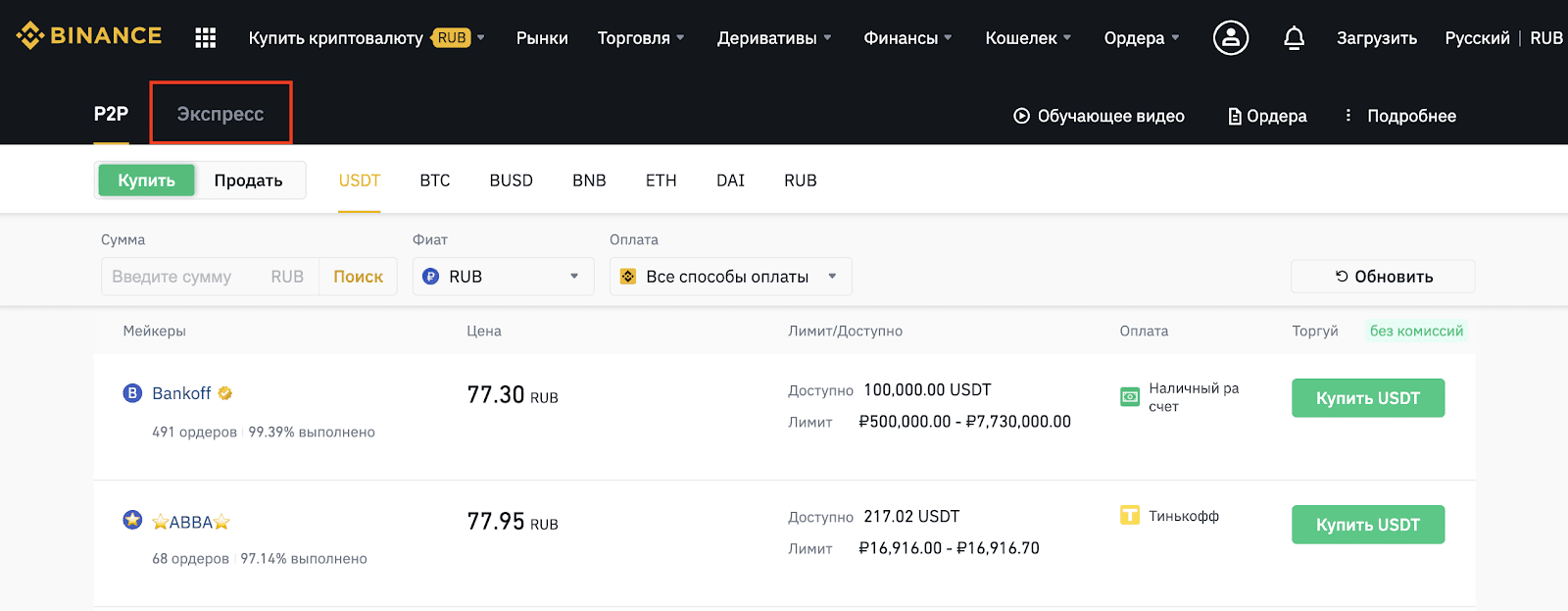Click the Обновить refresh button
Viewport: 1568px width, 611px height.
click(x=1383, y=277)
